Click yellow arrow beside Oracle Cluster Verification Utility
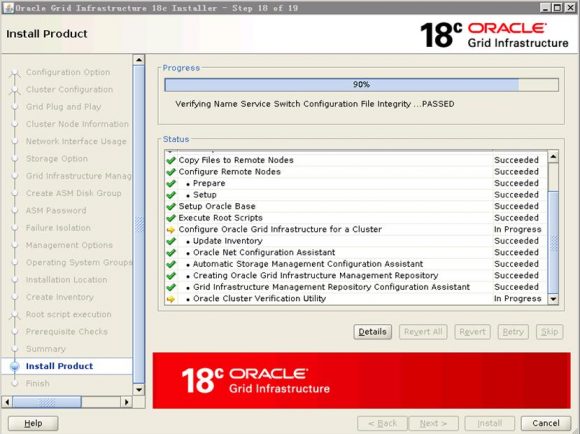580x434 pixels. coord(171,299)
